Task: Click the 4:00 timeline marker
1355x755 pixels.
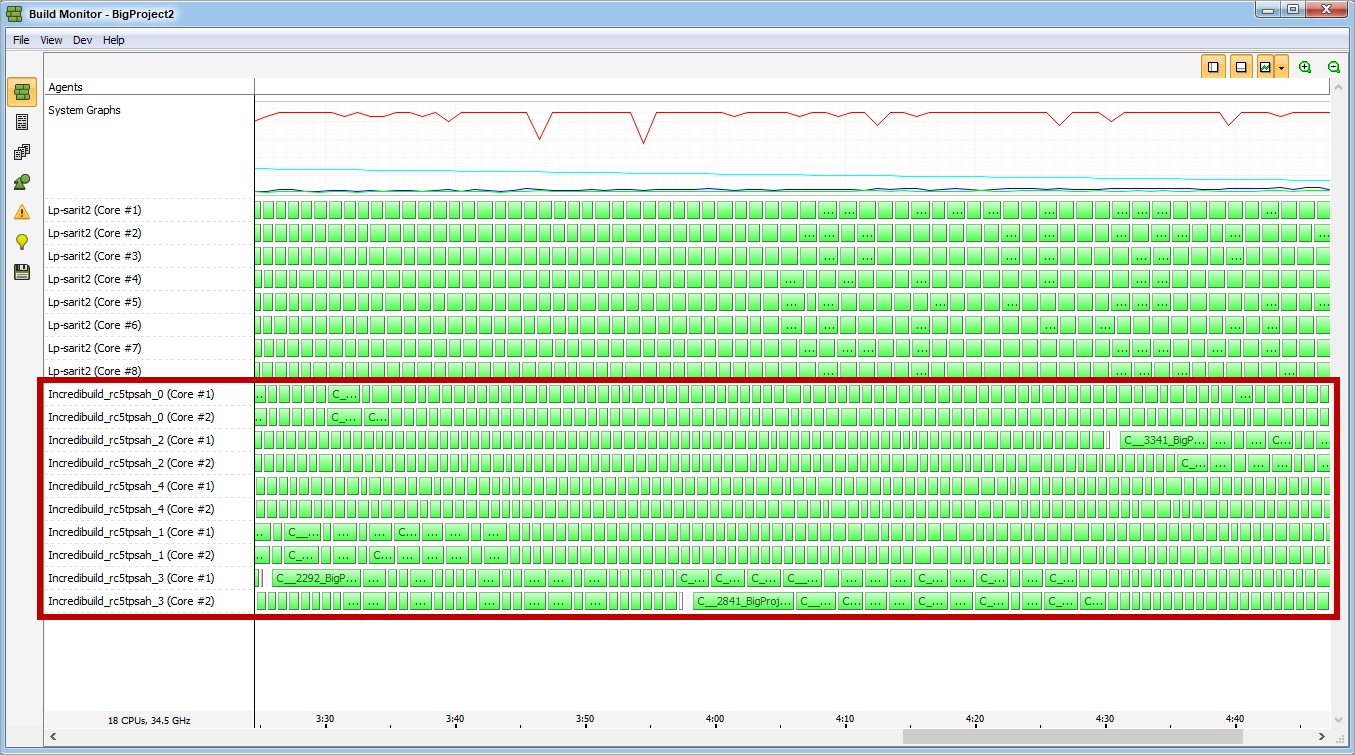Action: point(715,718)
